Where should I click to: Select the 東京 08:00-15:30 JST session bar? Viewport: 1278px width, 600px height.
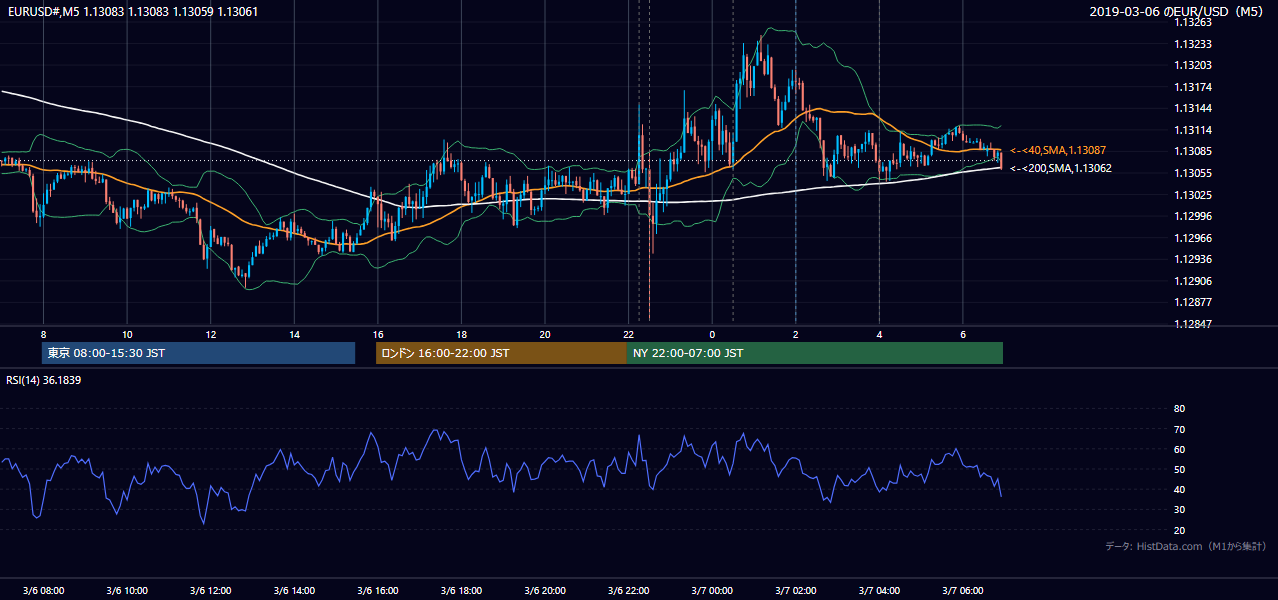click(198, 353)
